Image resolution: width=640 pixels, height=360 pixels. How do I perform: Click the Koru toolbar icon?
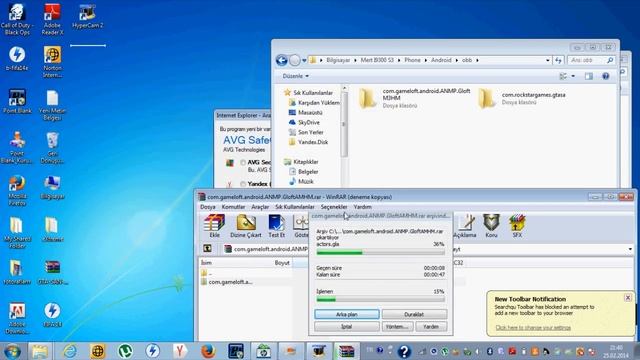[x=491, y=226]
